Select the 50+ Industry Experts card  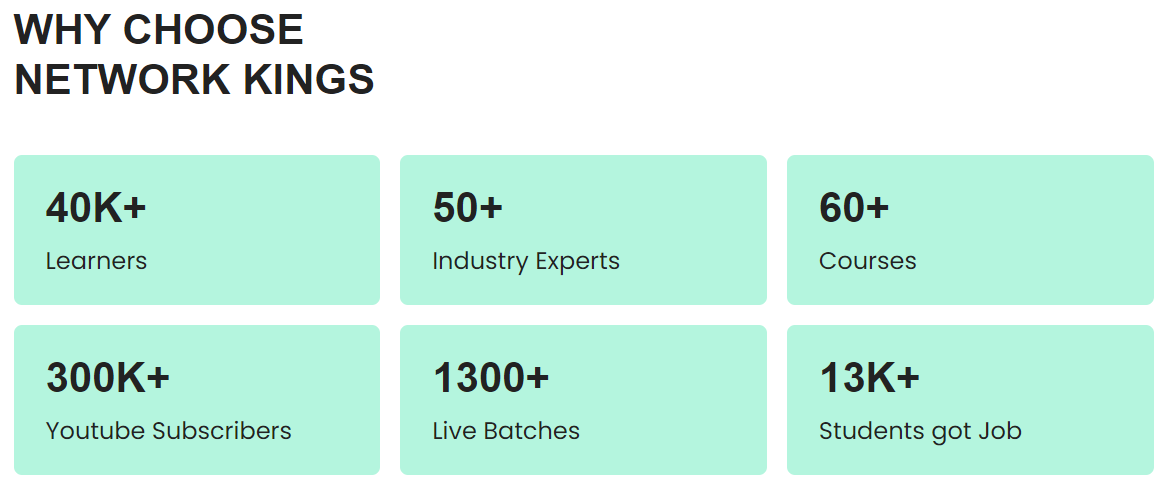584,230
